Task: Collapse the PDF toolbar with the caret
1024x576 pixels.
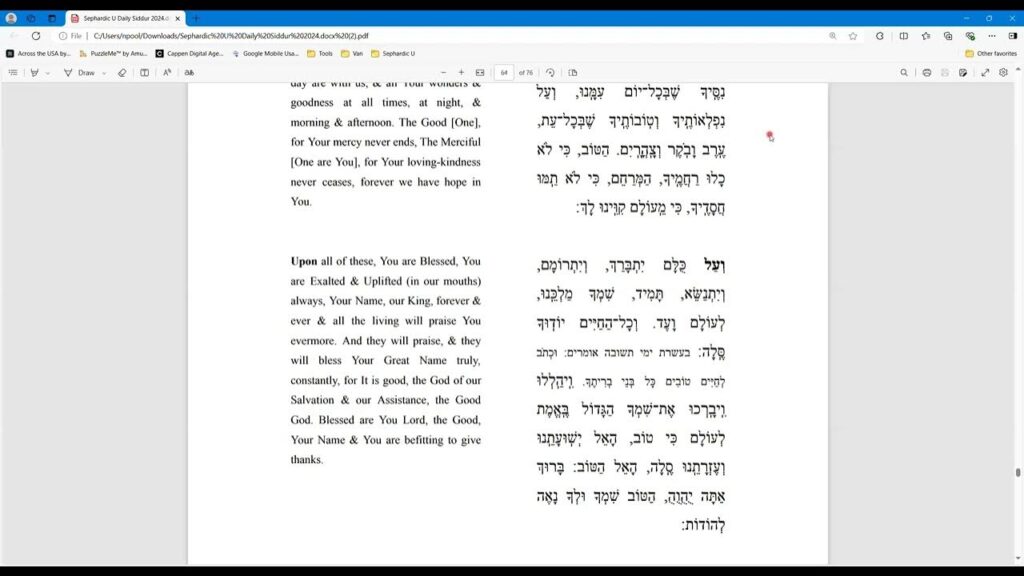Action: click(1018, 70)
